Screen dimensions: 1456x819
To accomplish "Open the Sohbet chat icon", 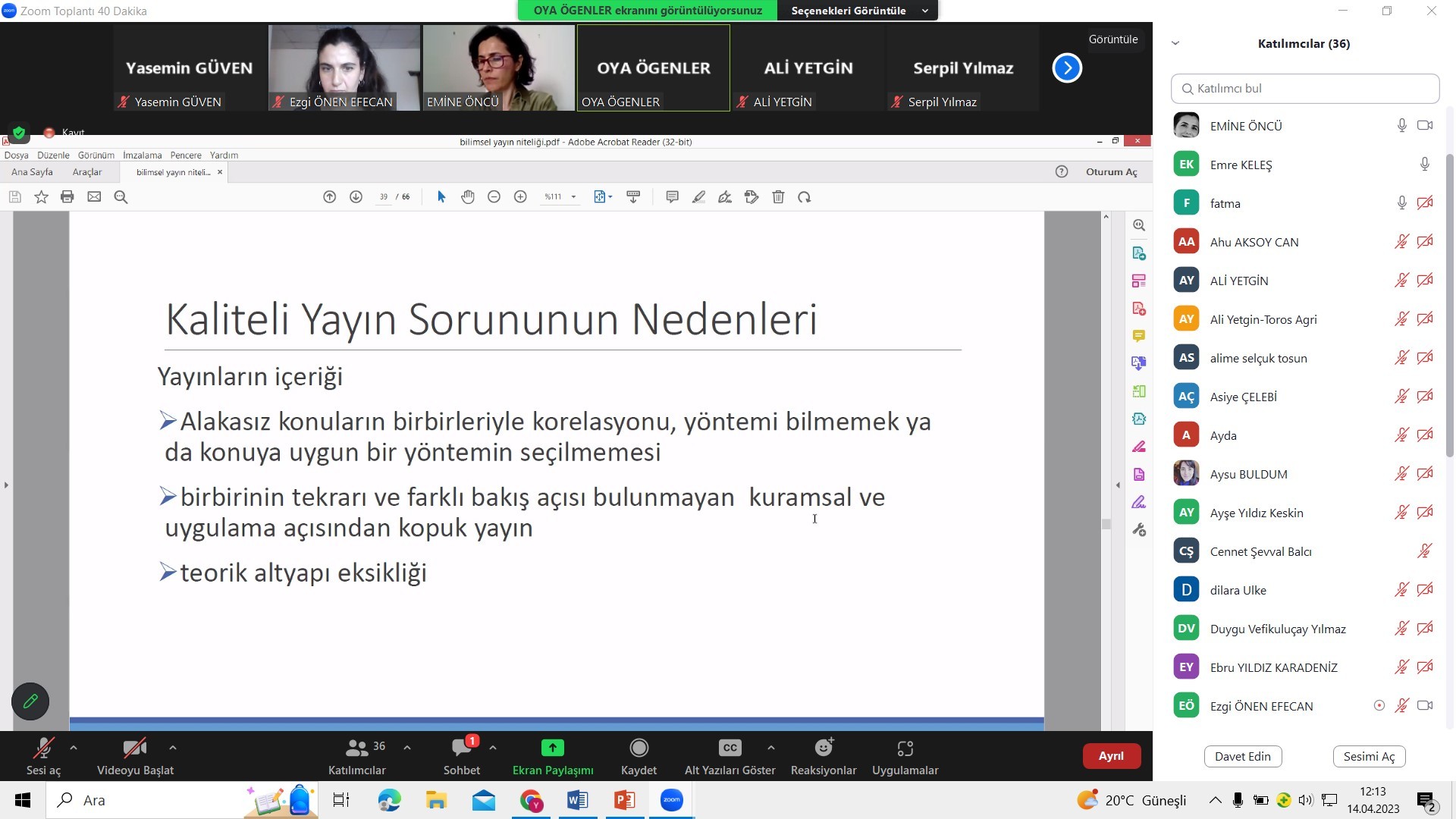I will [461, 748].
